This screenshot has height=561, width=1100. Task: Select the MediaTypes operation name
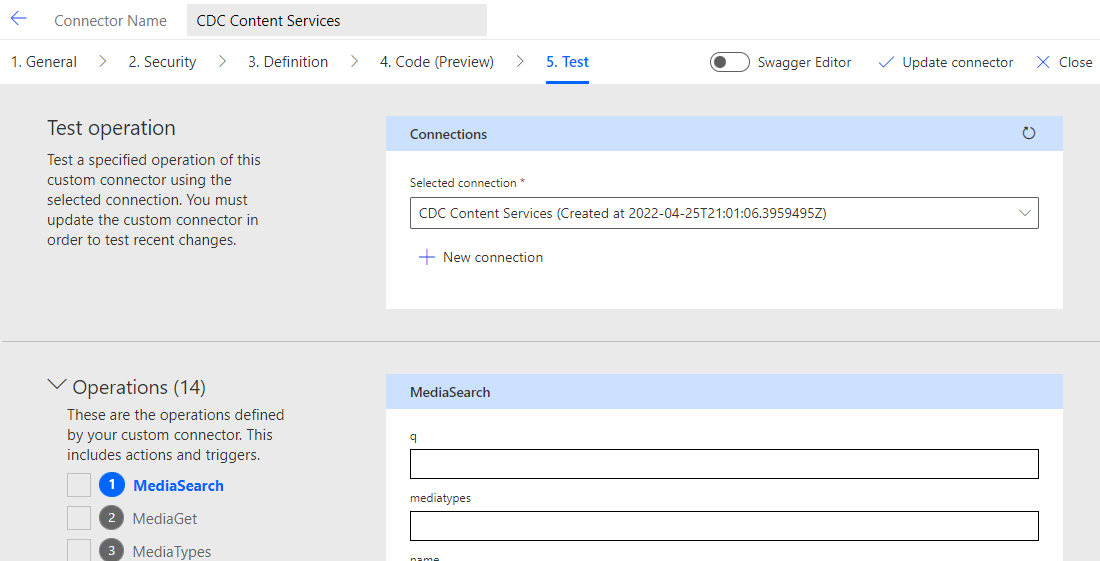coord(172,552)
